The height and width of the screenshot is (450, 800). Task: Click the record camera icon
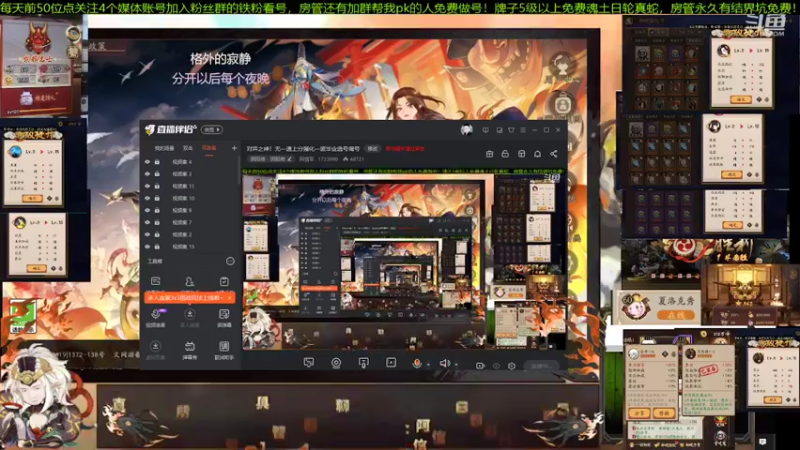480,366
